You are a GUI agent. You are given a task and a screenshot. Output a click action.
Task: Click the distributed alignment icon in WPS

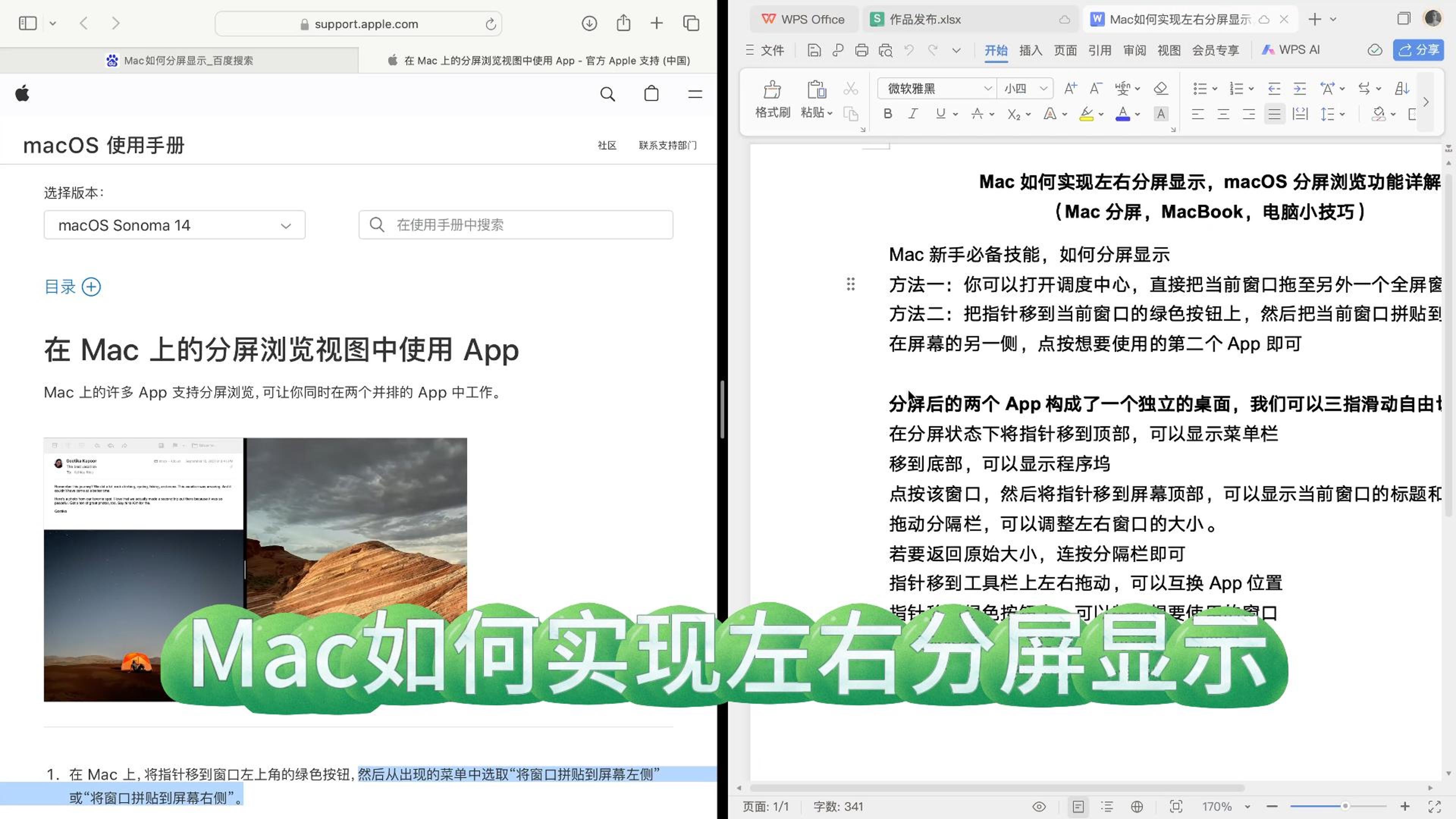tap(1300, 114)
